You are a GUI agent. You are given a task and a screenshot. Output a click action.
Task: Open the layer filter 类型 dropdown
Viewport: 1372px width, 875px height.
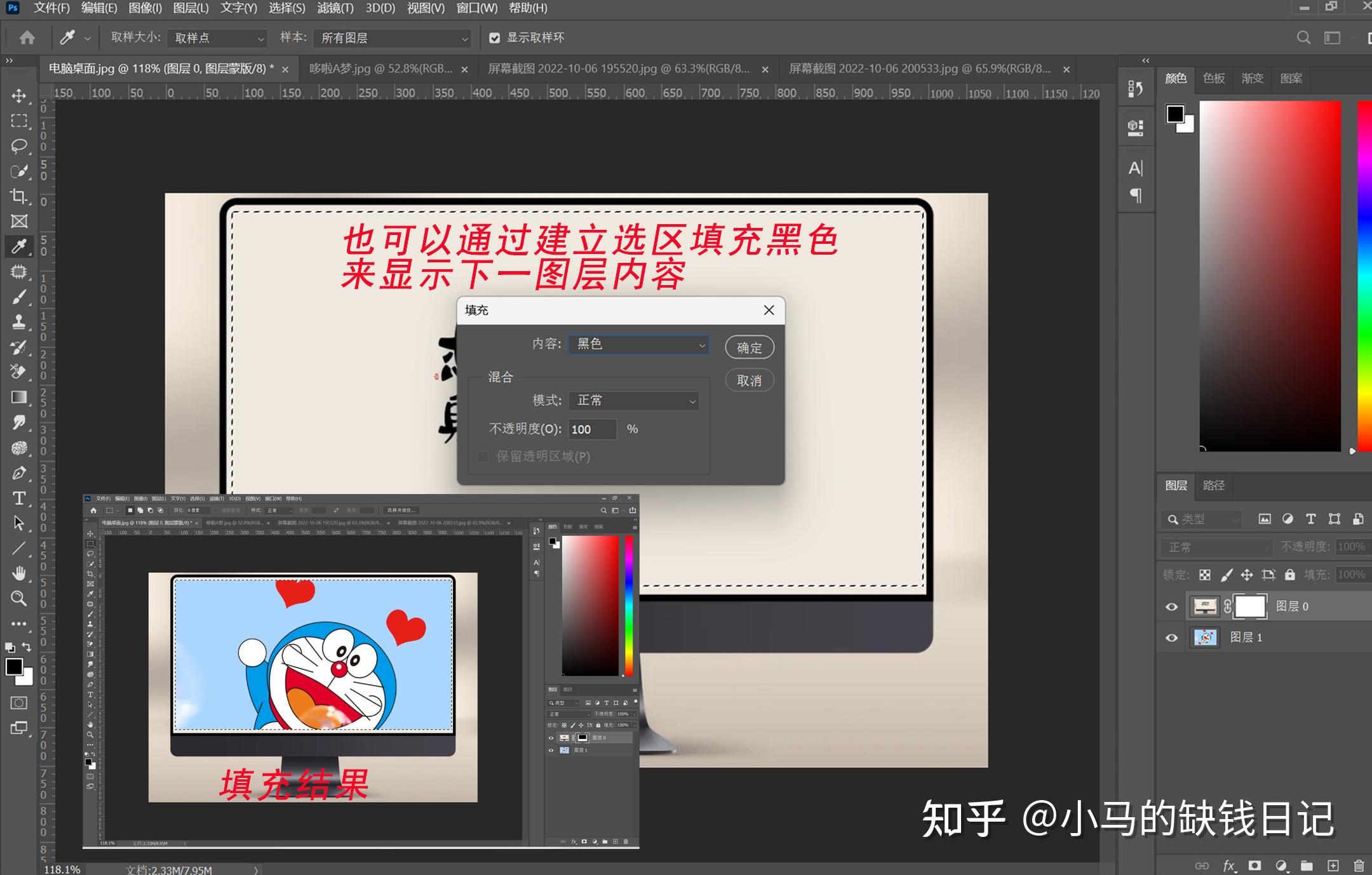pos(1201,519)
